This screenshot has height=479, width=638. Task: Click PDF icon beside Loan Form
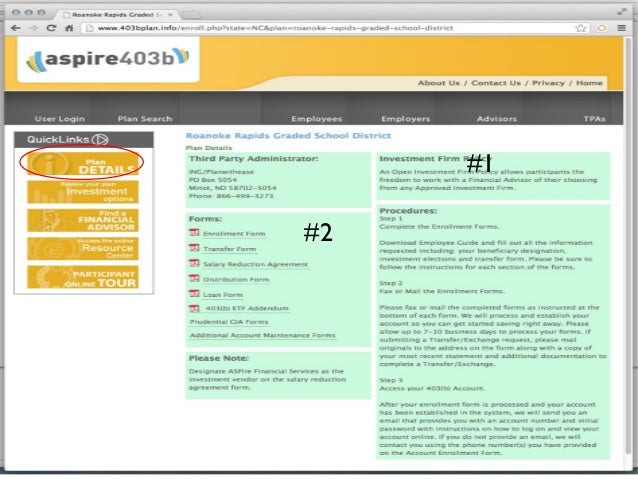click(x=194, y=294)
